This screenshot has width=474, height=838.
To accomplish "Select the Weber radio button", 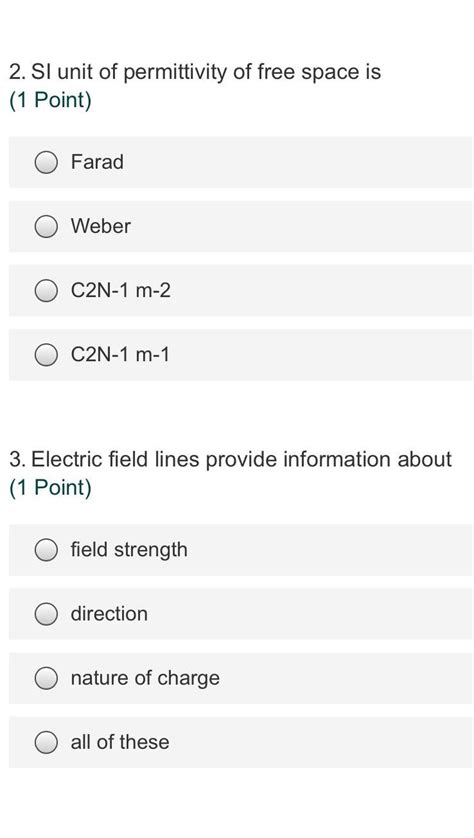I will [x=46, y=226].
